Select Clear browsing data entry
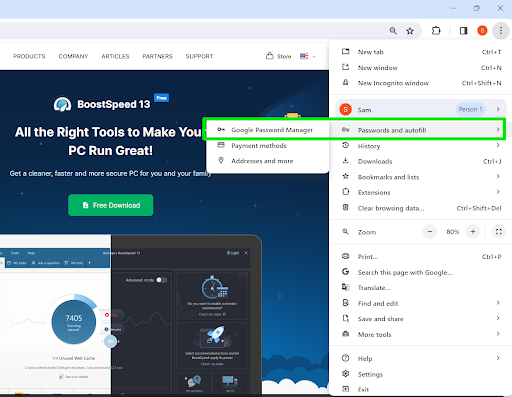 point(421,208)
